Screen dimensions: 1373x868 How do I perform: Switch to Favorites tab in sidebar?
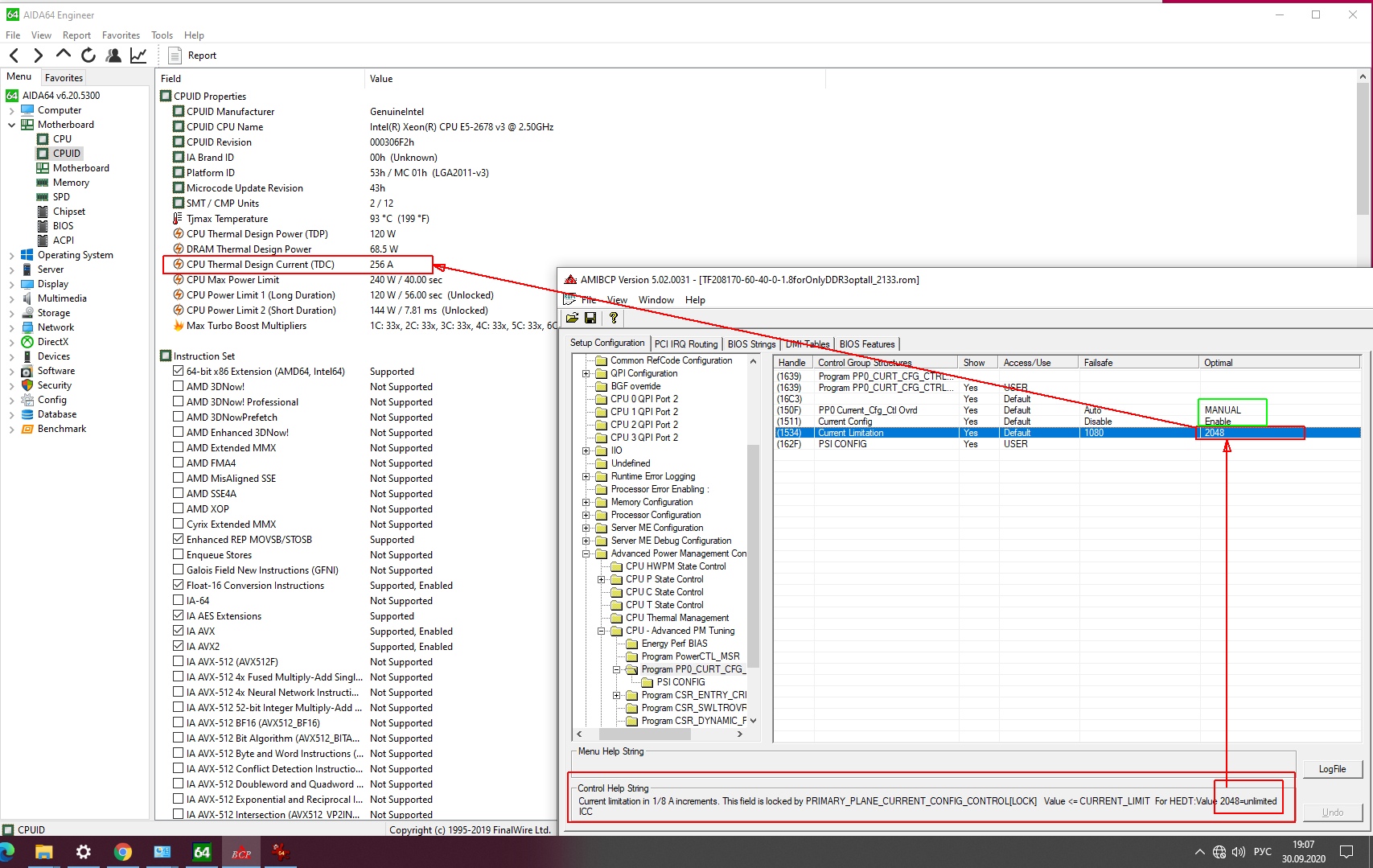pos(64,78)
